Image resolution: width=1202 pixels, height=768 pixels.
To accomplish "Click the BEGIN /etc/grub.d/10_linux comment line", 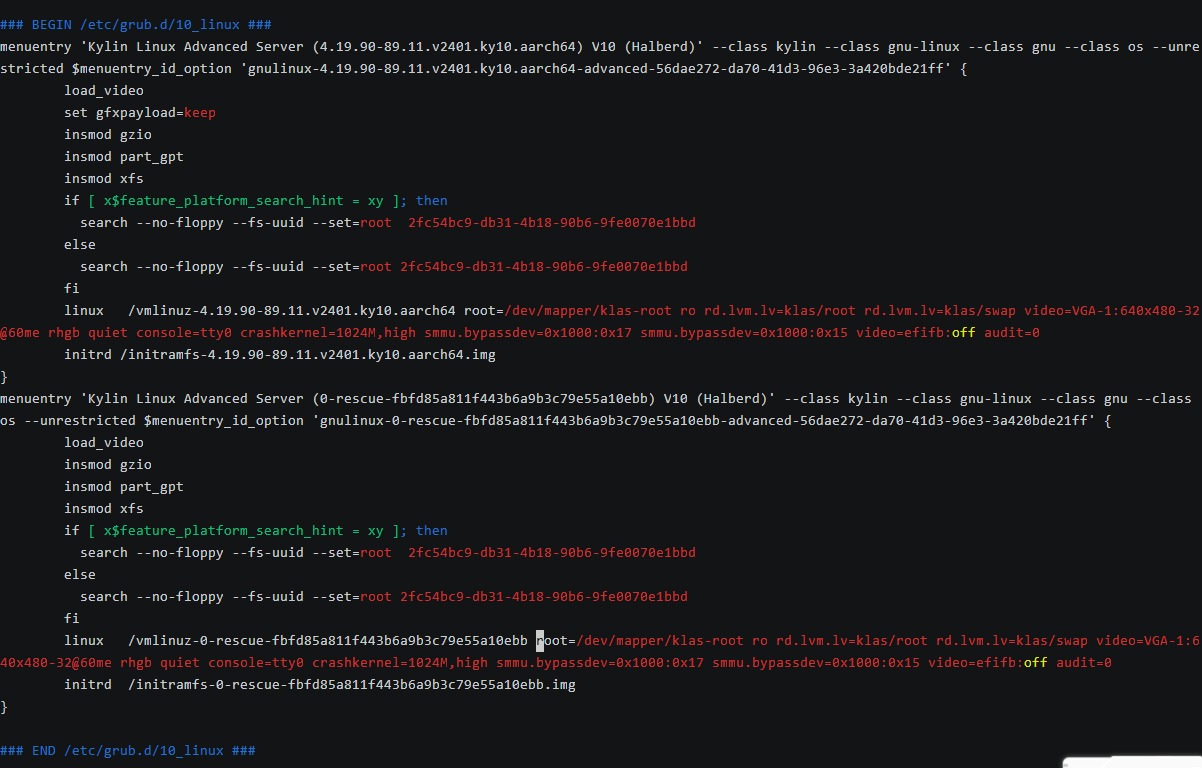I will tap(135, 25).
